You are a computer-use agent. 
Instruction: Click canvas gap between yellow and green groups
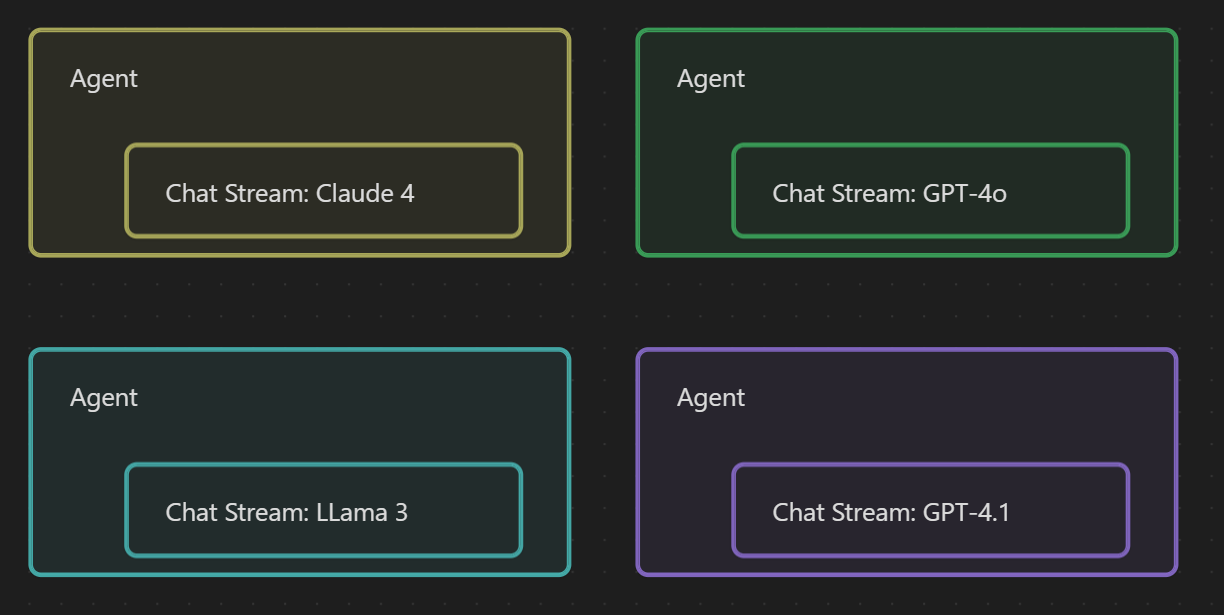coord(603,142)
